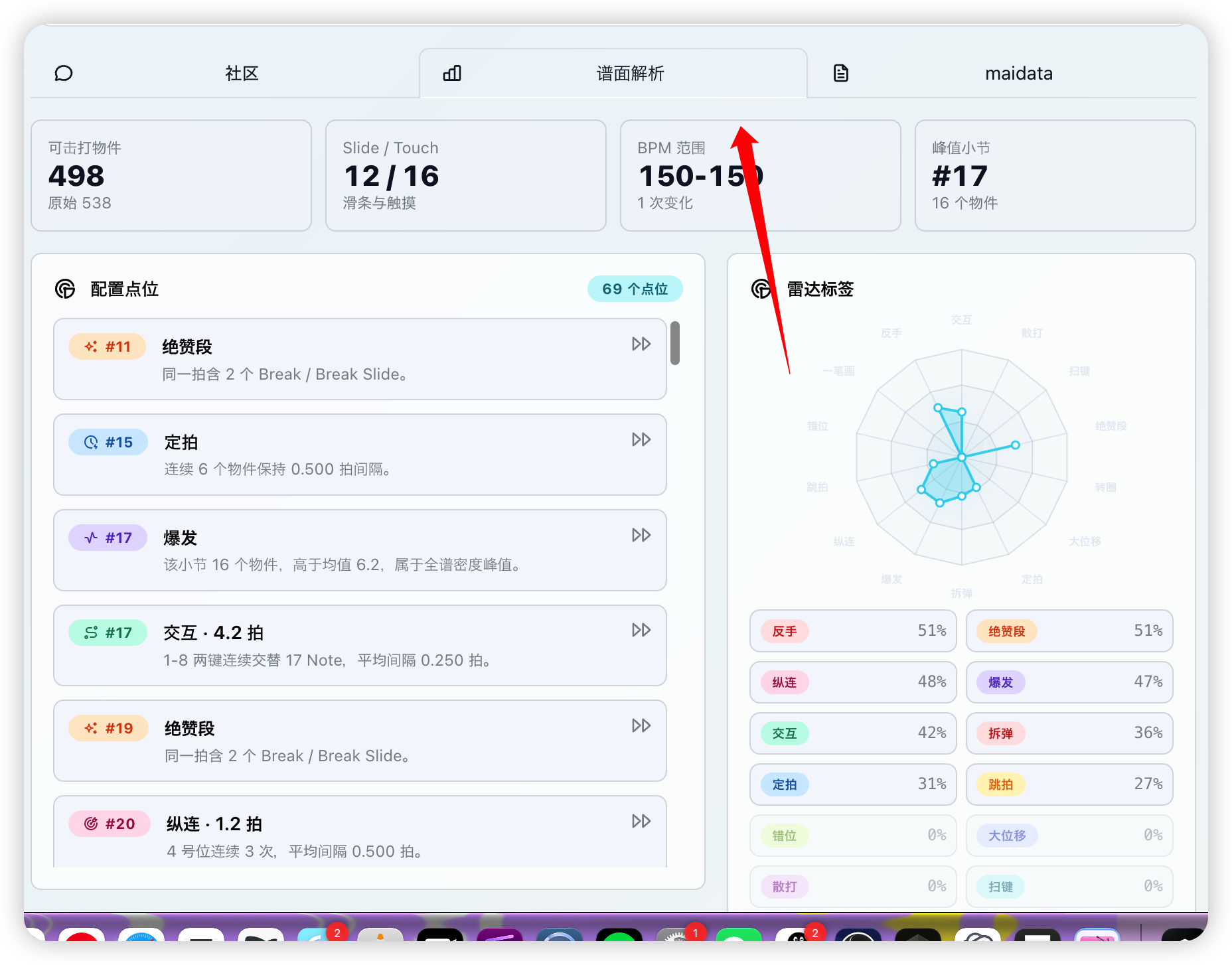Select the 扫键 0% tag
This screenshot has height=965, width=1232.
click(1069, 886)
